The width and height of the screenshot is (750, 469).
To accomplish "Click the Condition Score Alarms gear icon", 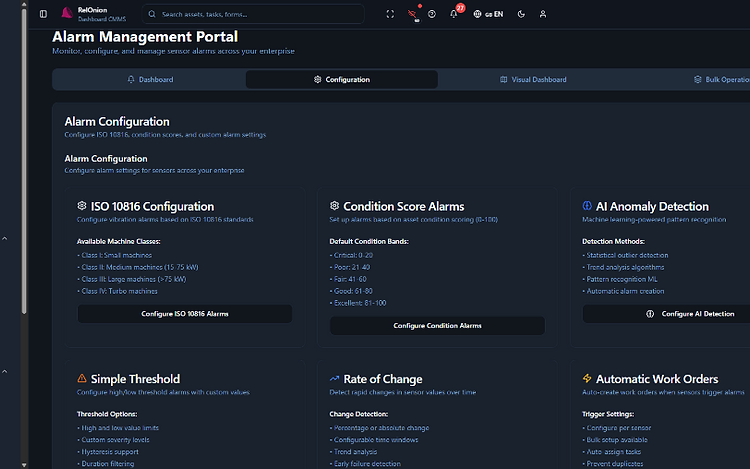I will [x=334, y=206].
